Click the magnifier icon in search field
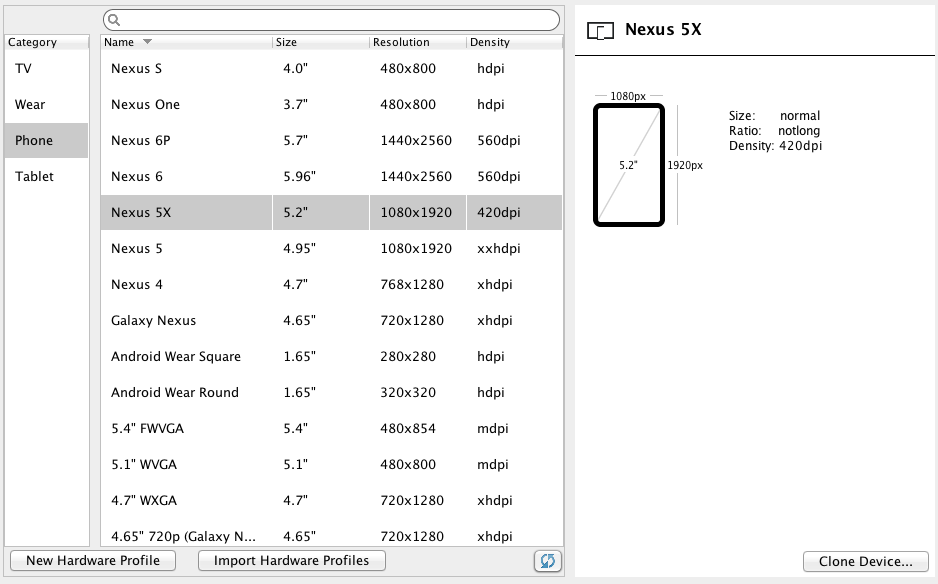 coord(114,20)
